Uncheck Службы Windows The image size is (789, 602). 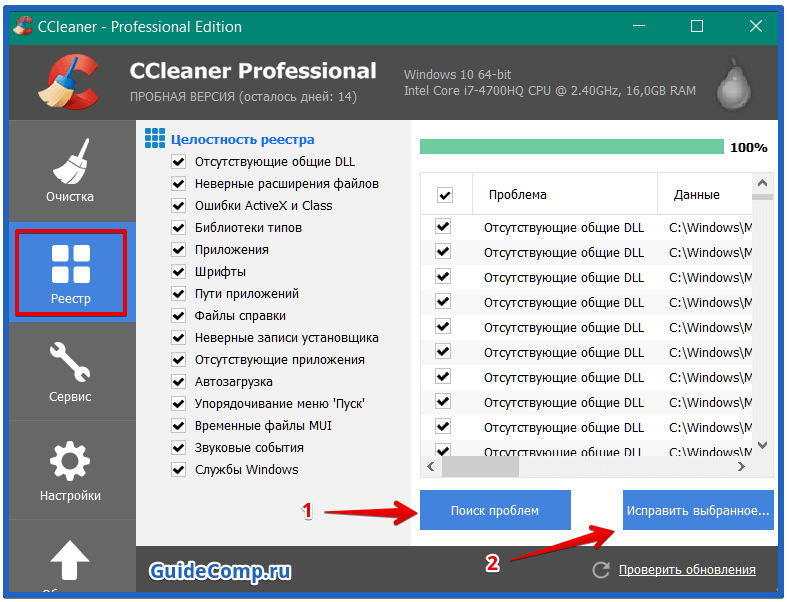click(178, 470)
